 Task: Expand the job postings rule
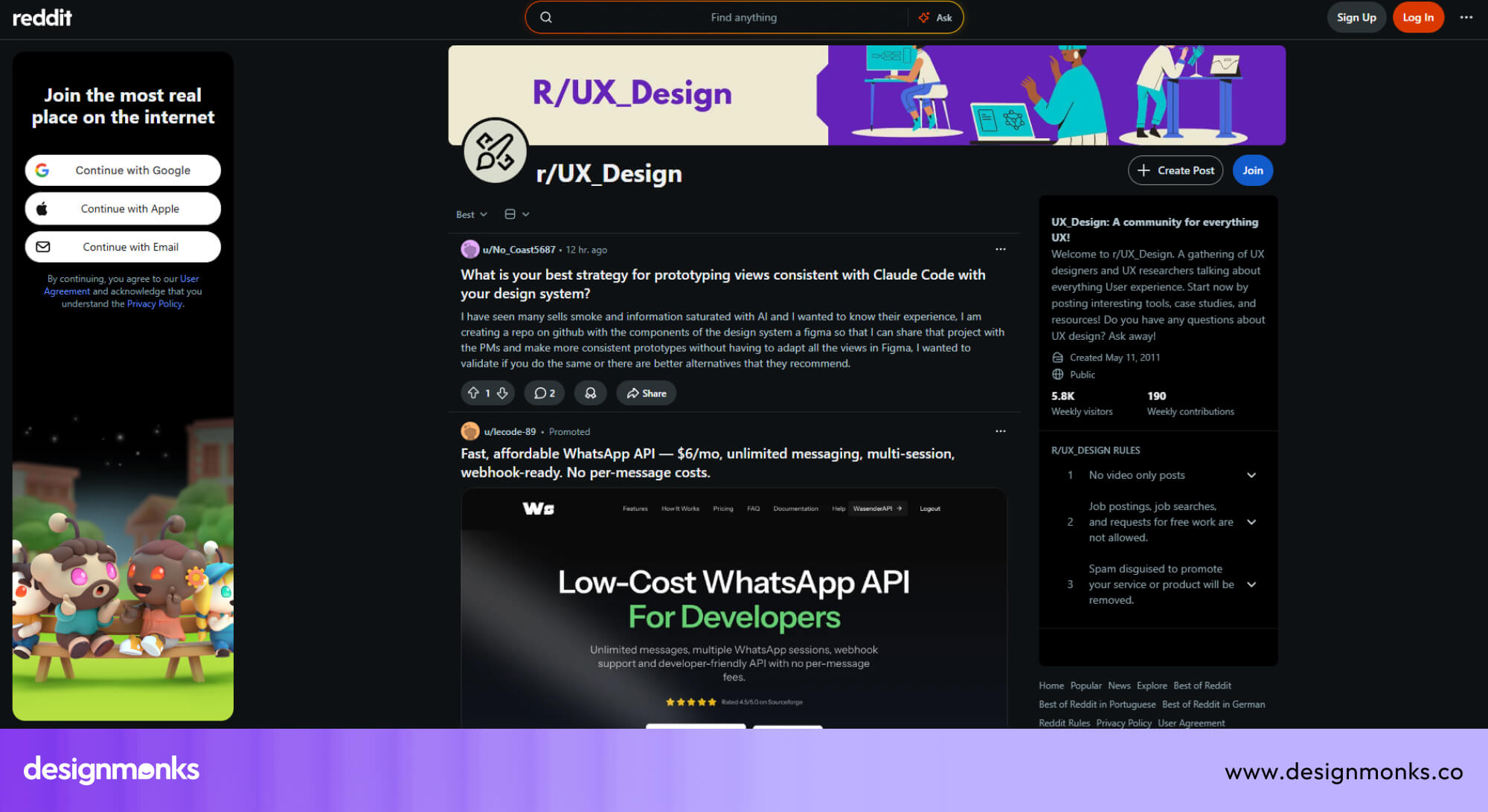[1251, 522]
